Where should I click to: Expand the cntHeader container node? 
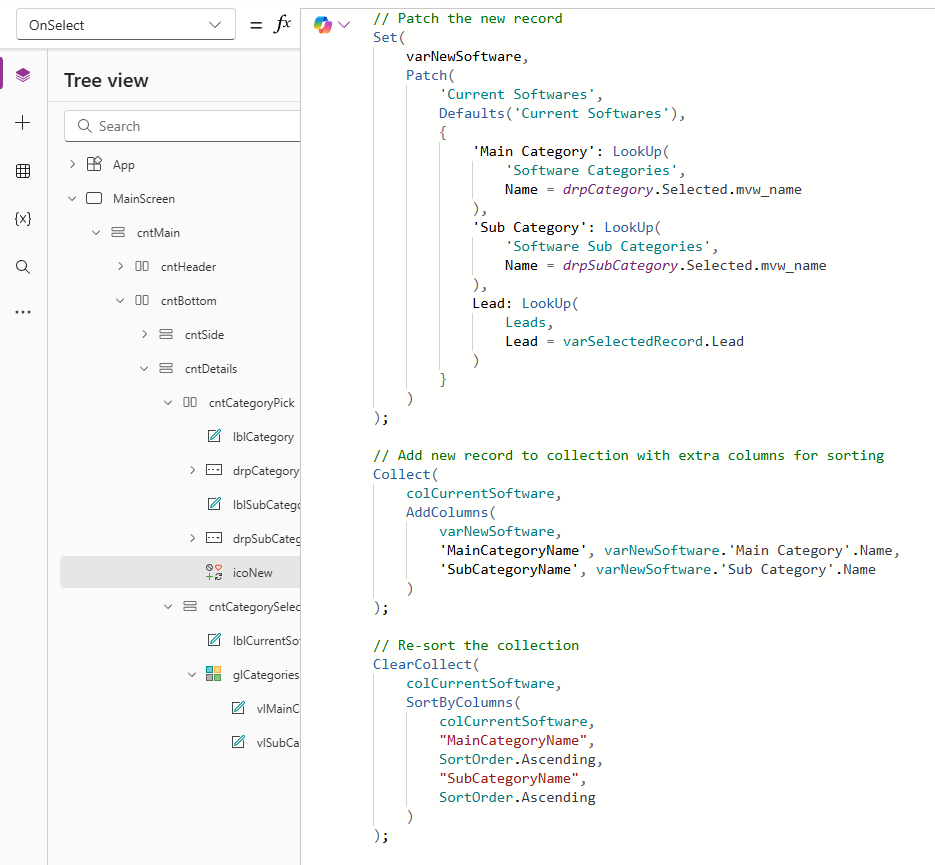point(120,267)
